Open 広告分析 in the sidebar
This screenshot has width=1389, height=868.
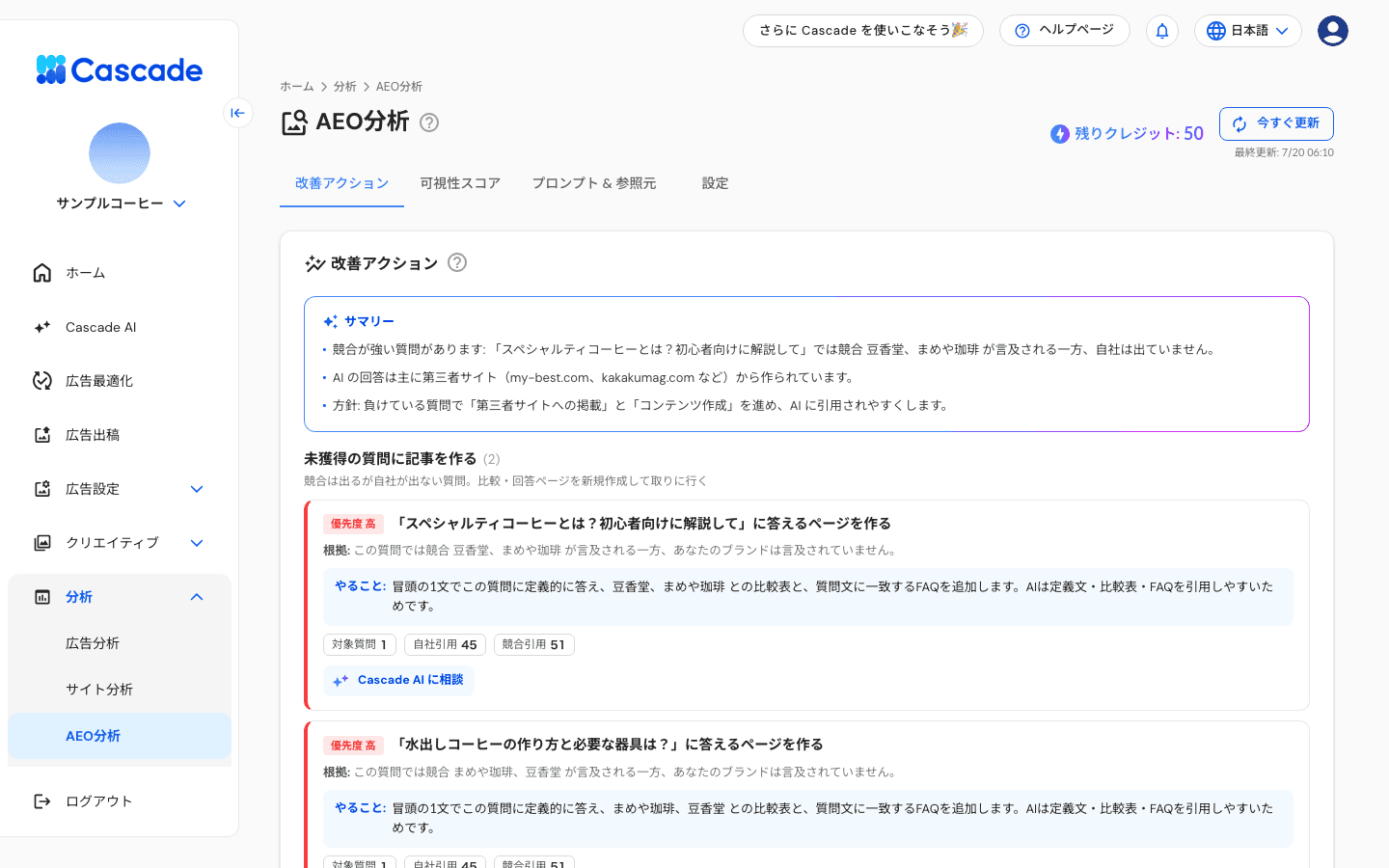pos(120,643)
